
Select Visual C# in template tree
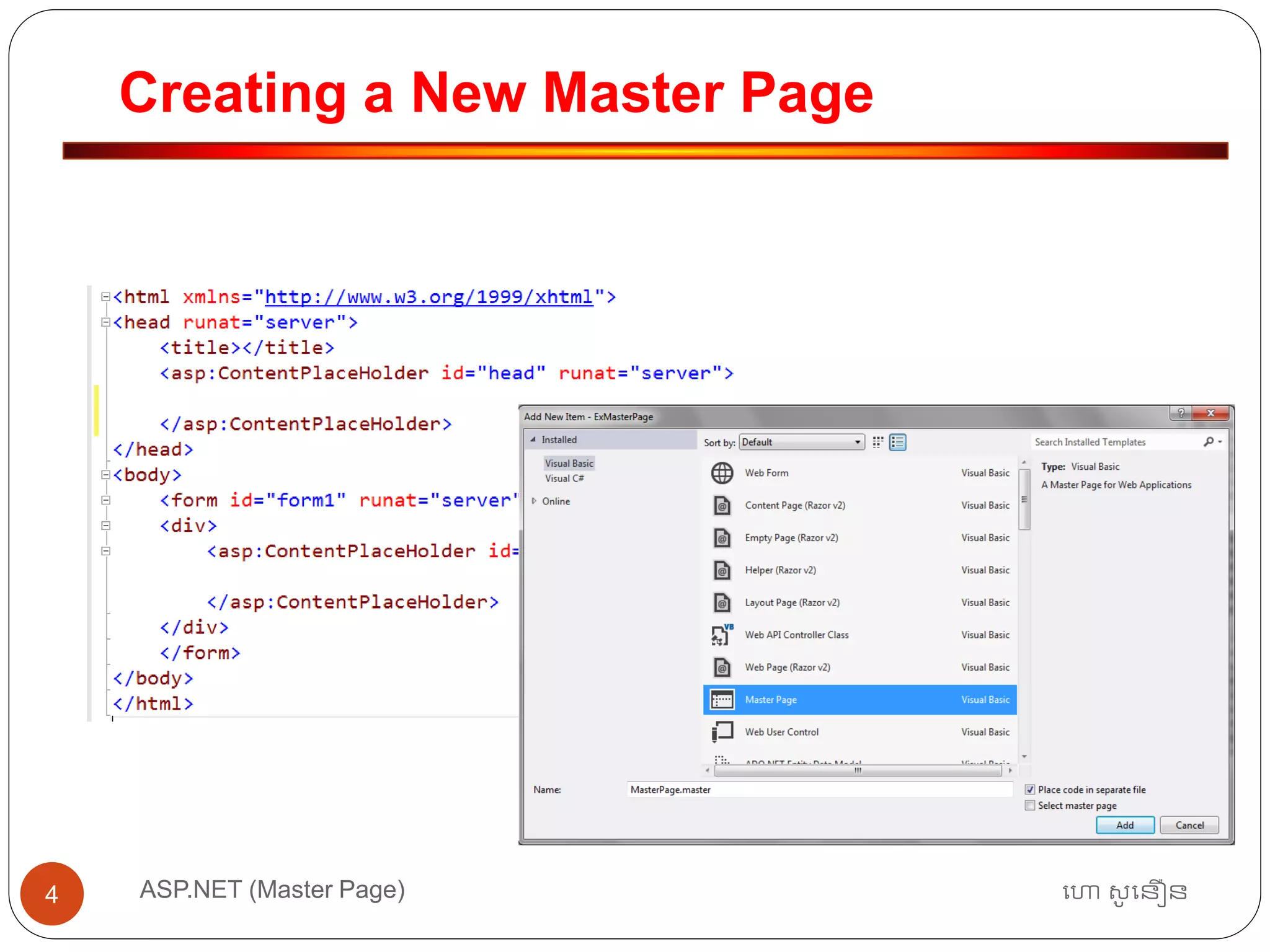(x=564, y=478)
